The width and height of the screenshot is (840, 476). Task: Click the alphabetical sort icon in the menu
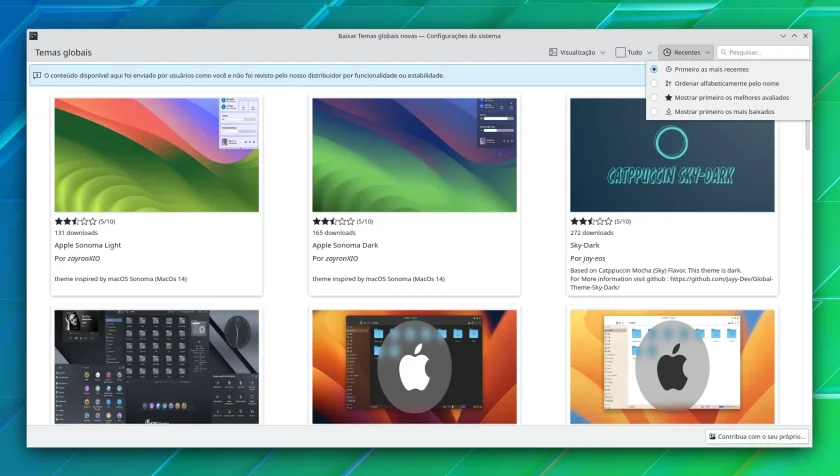(669, 84)
